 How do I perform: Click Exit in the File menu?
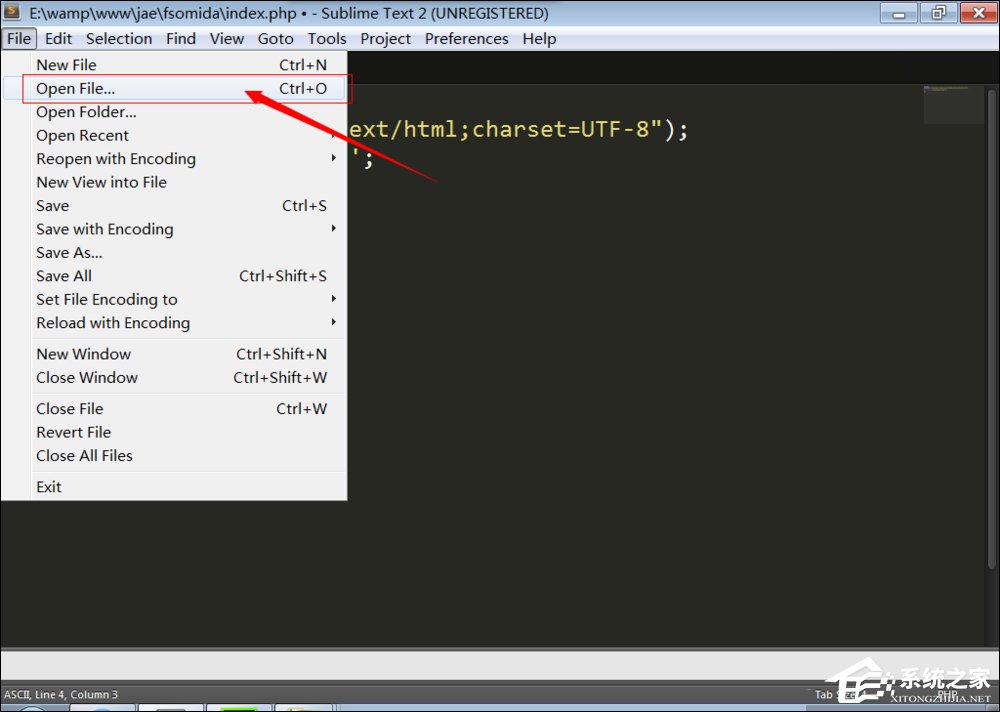[49, 487]
